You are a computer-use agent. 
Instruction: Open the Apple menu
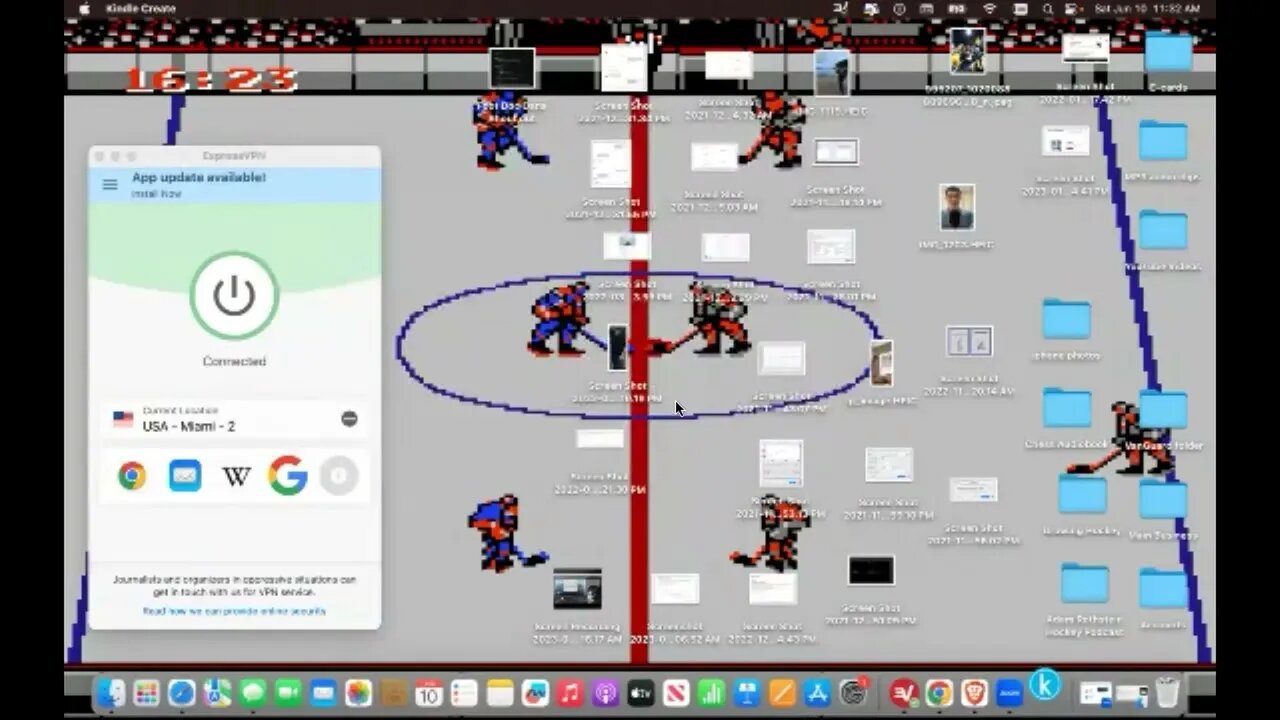pyautogui.click(x=84, y=8)
